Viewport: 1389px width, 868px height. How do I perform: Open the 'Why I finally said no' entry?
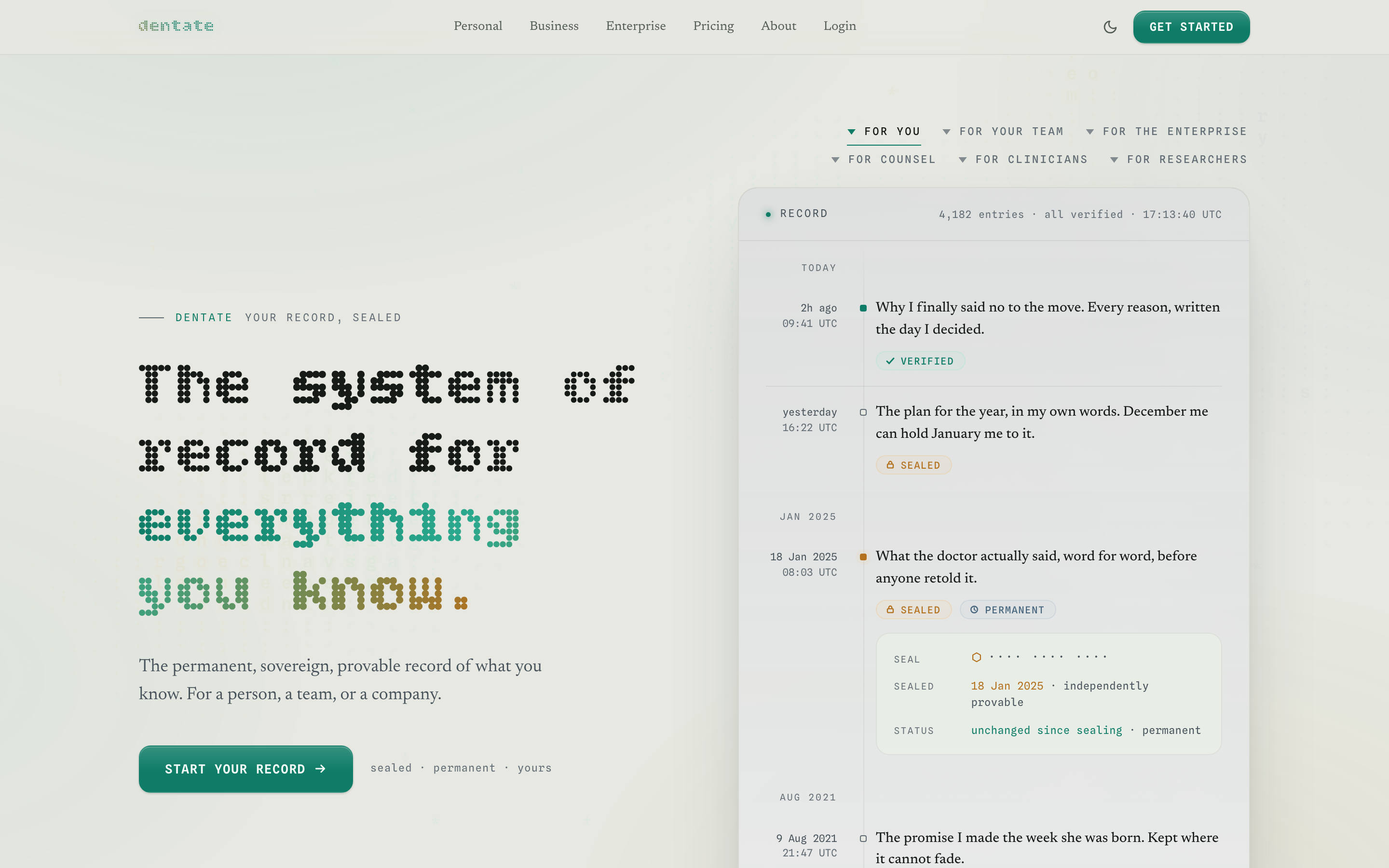(x=1048, y=318)
